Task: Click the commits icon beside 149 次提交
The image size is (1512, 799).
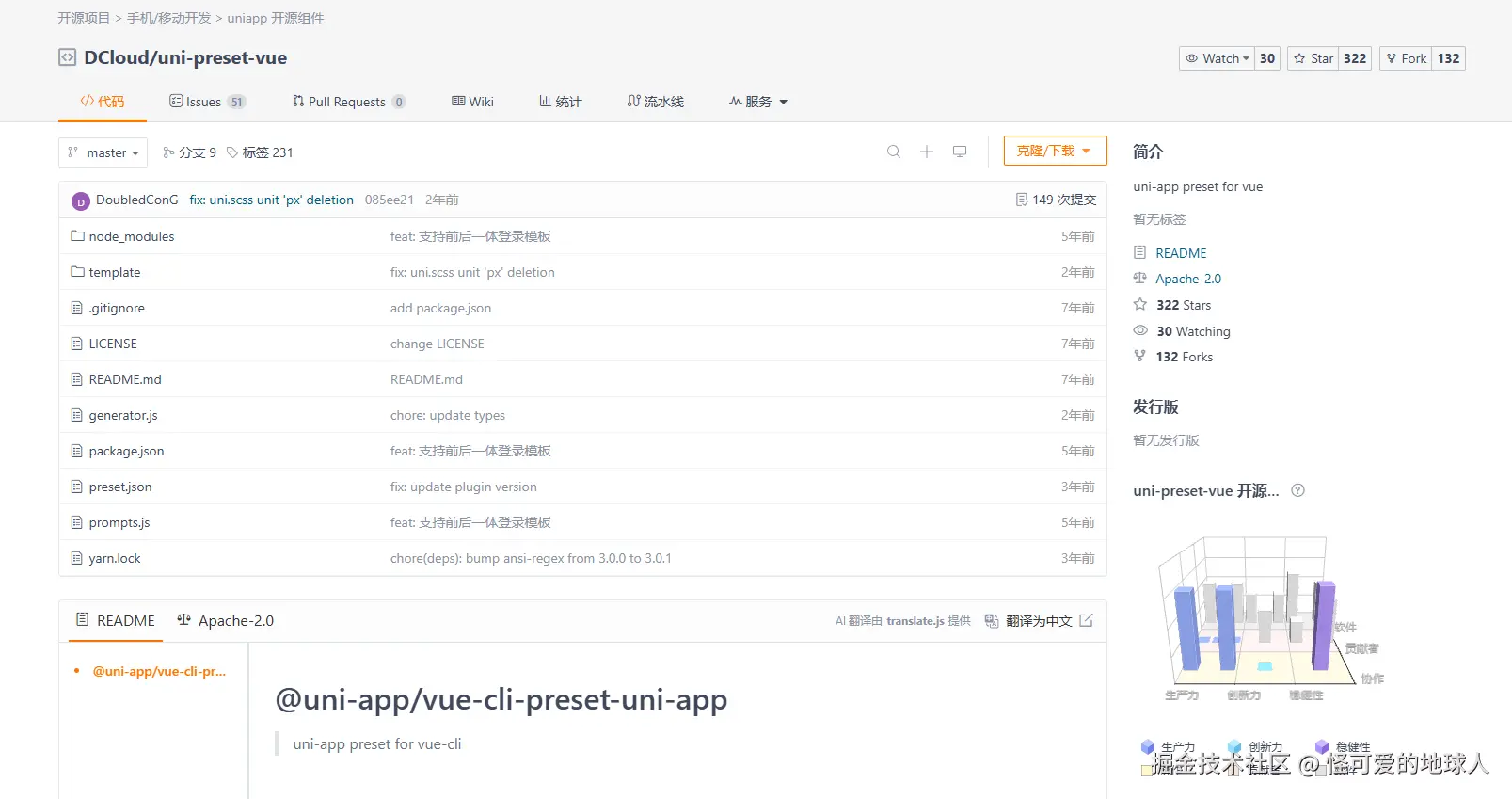Action: (x=1022, y=200)
